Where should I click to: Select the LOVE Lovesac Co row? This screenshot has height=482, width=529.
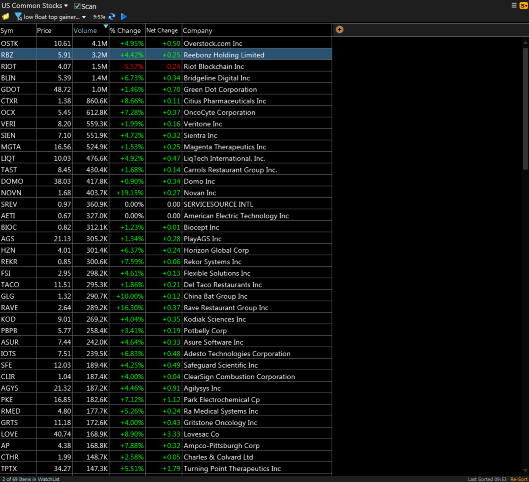point(166,434)
